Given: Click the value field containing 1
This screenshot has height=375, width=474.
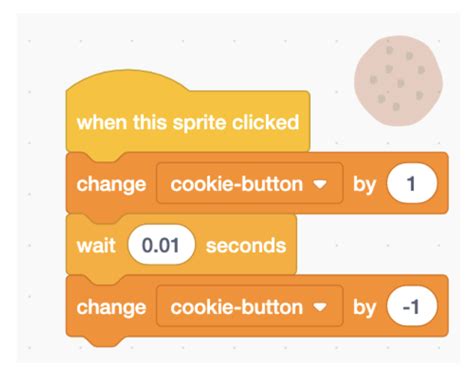Looking at the screenshot, I should pyautogui.click(x=412, y=183).
